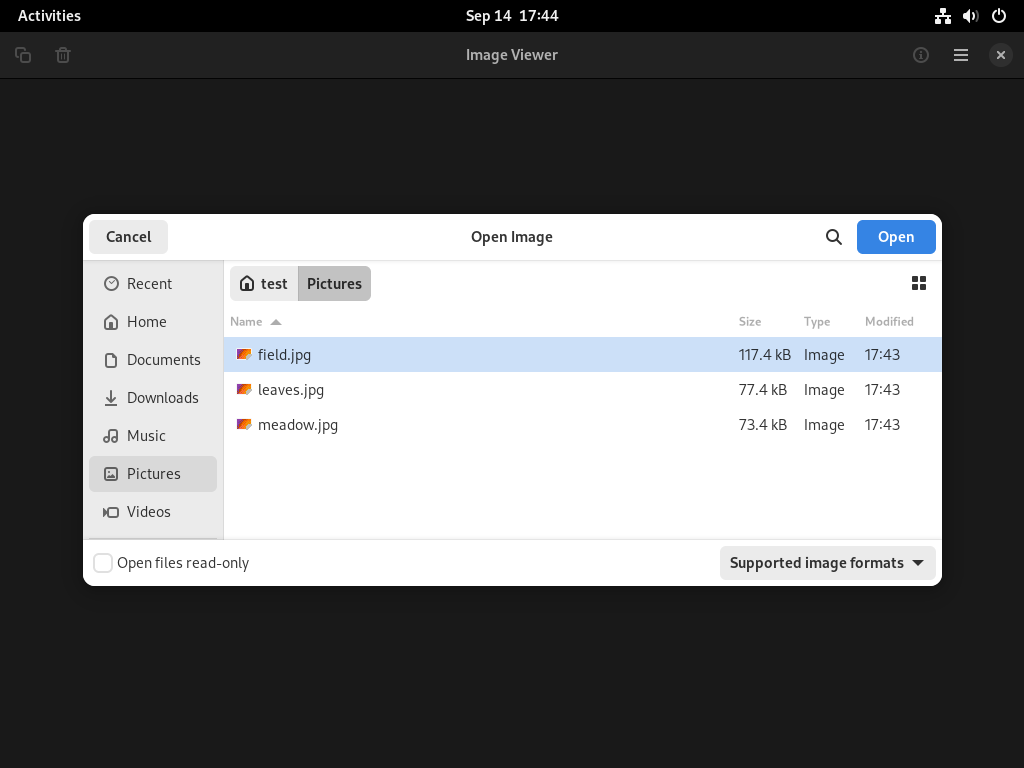Sort by the Type column header
1024x768 pixels.
817,321
